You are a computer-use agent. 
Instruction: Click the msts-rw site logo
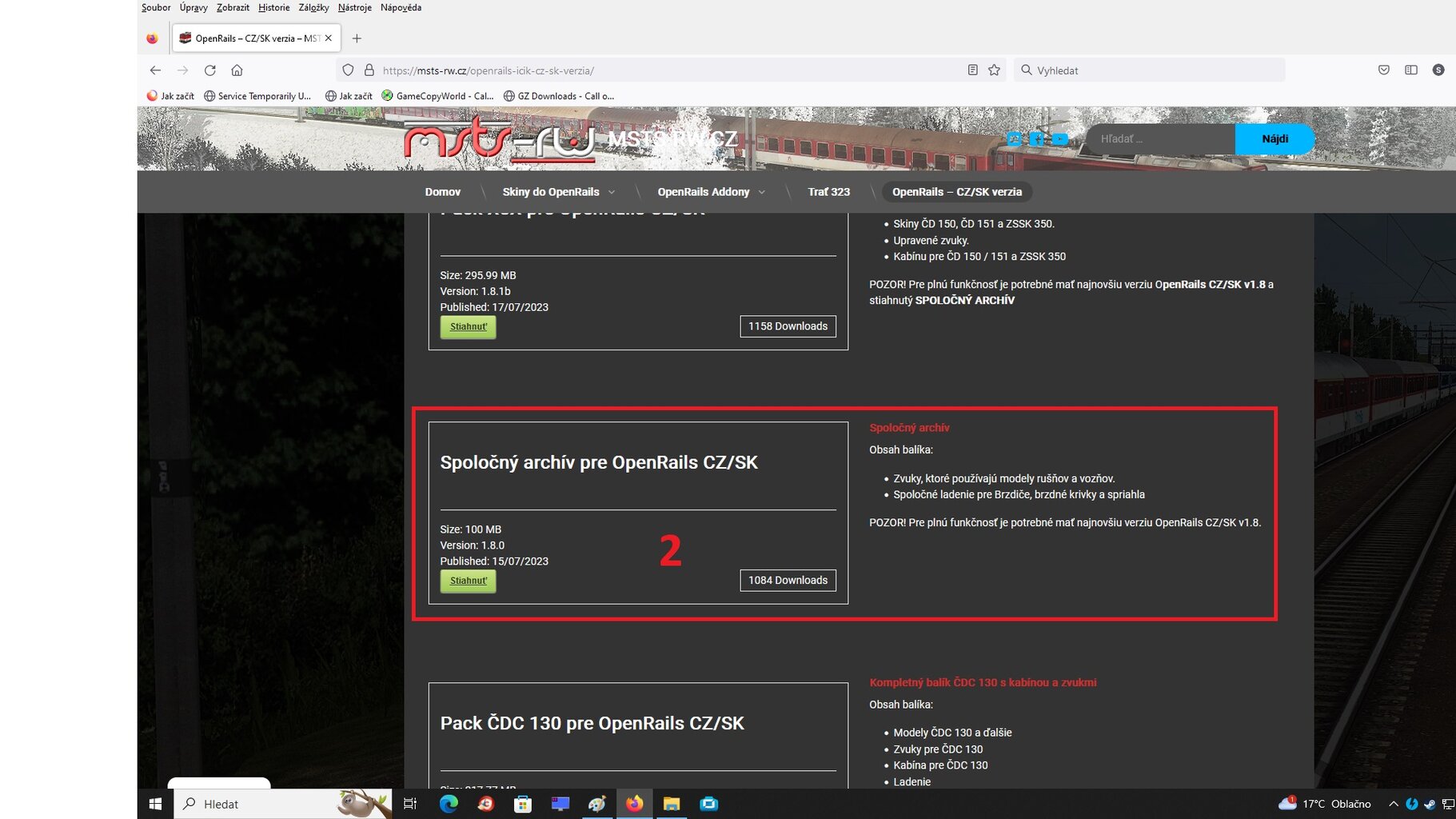(499, 139)
